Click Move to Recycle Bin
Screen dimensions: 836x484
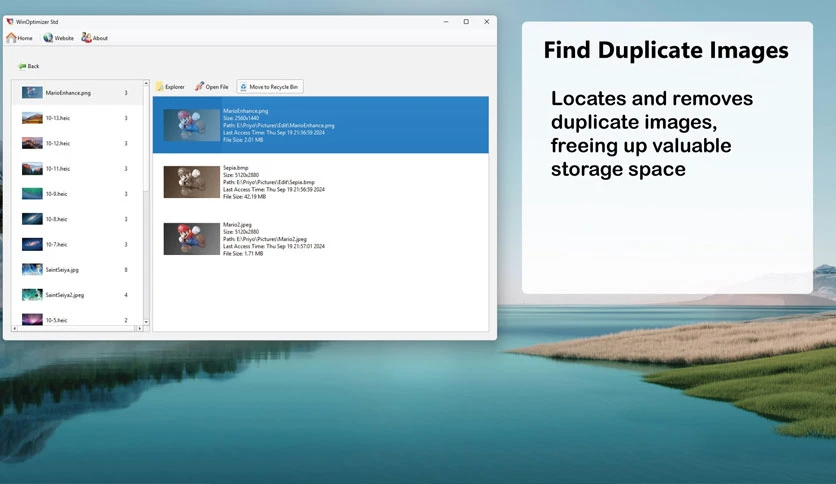pyautogui.click(x=270, y=87)
